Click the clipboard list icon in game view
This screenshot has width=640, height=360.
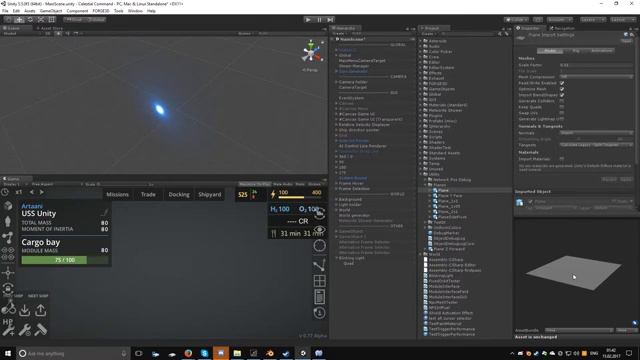(x=320, y=297)
